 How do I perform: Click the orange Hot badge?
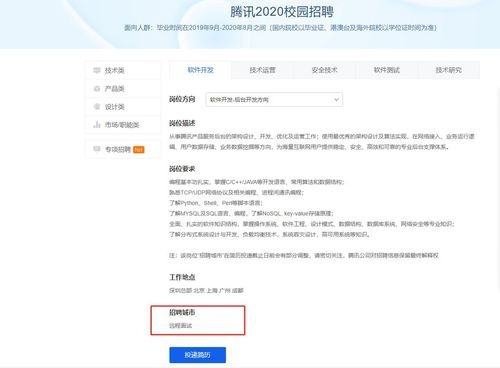pos(139,150)
